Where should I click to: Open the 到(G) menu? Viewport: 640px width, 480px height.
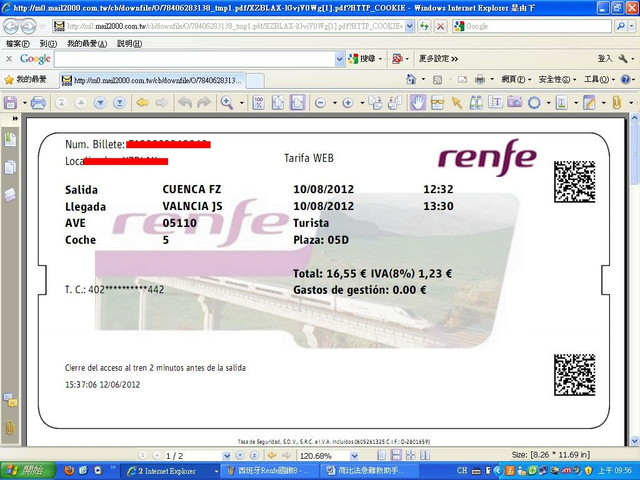(x=48, y=44)
